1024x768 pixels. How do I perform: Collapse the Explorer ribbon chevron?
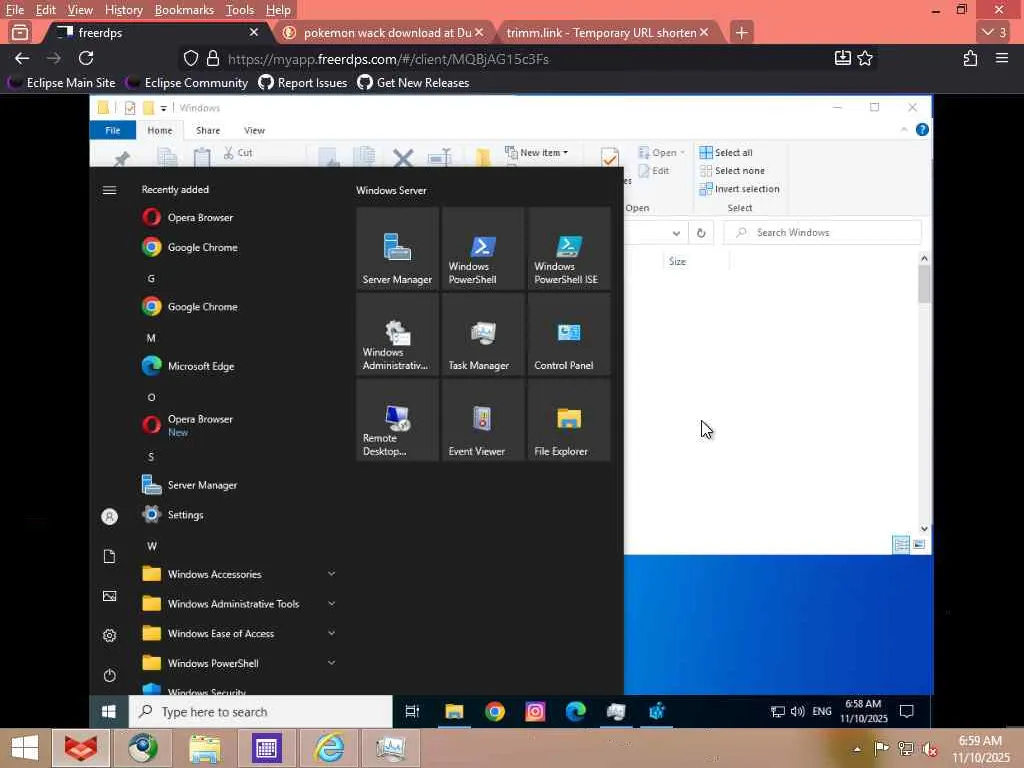tap(904, 130)
